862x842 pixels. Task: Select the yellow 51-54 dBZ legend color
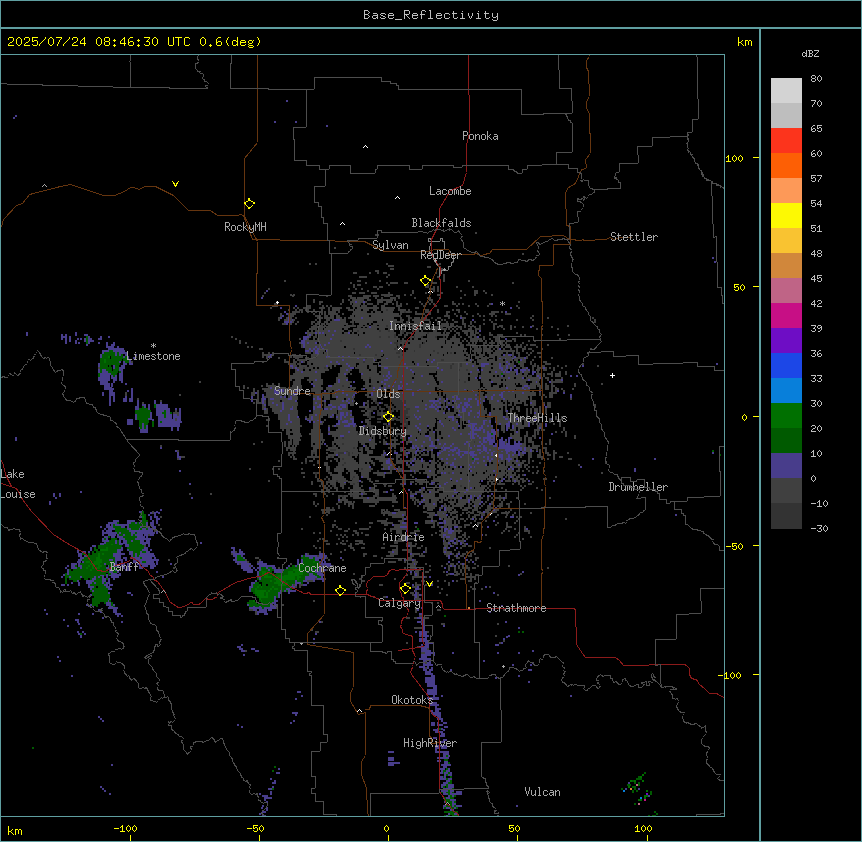(786, 215)
